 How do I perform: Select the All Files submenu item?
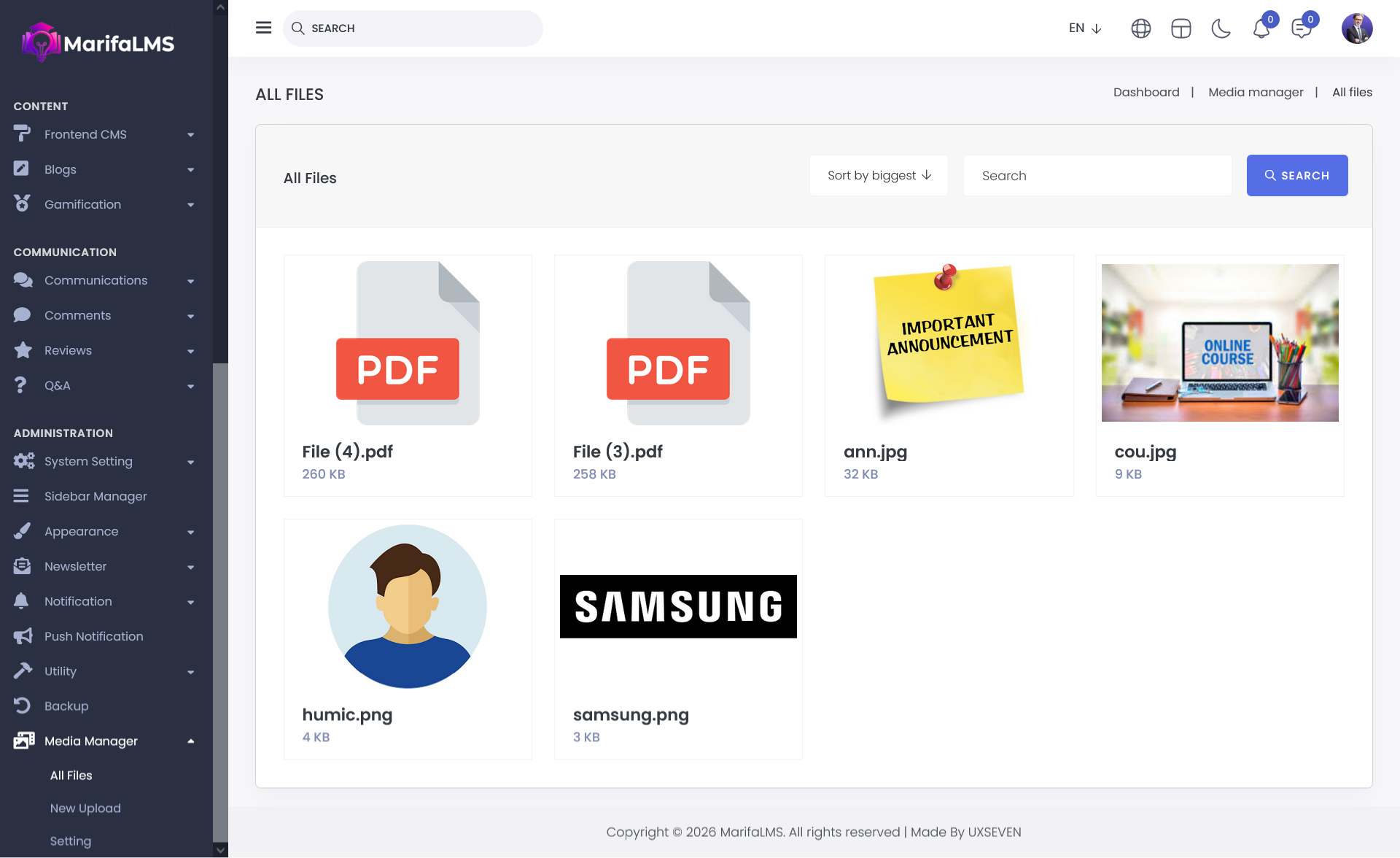[71, 776]
